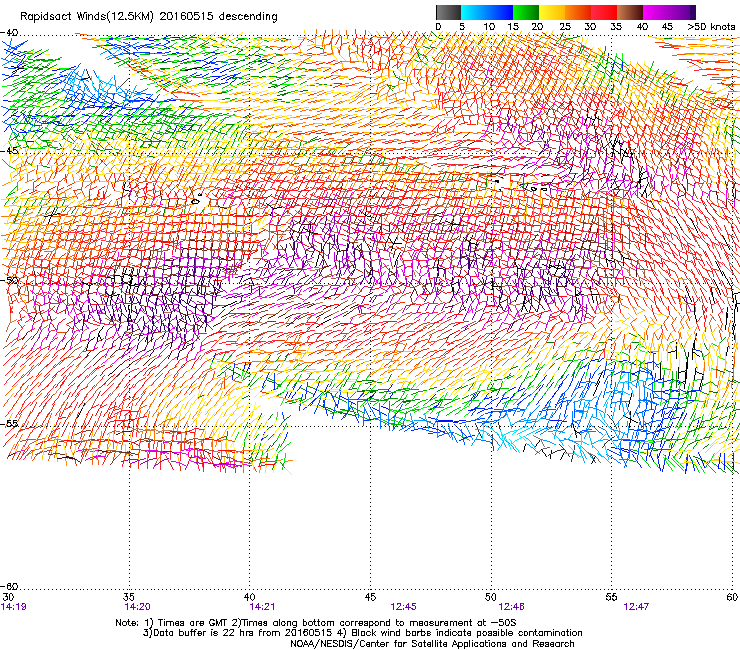Choose the red 30-35 knots legend swatch
This screenshot has width=740, height=650.
coord(604,12)
